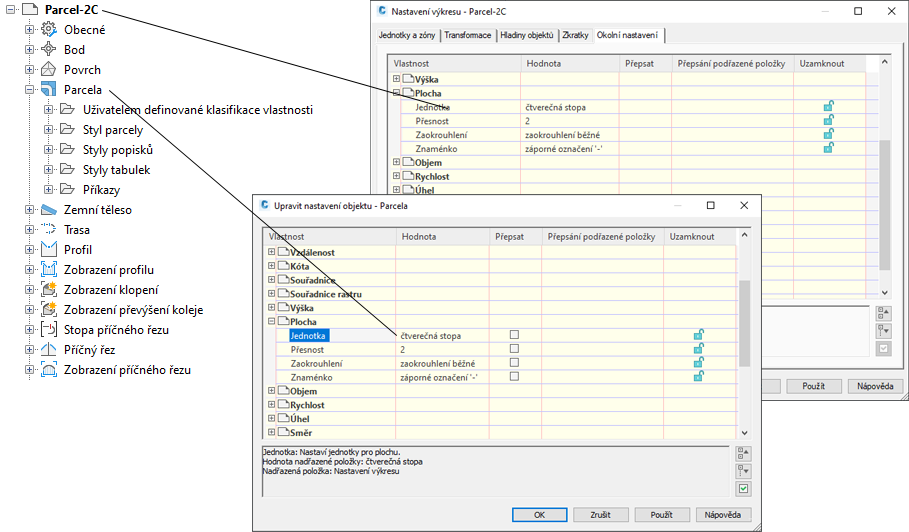Expand Výška group in Nastavení výkresu window
This screenshot has width=909, height=532.
(x=397, y=79)
